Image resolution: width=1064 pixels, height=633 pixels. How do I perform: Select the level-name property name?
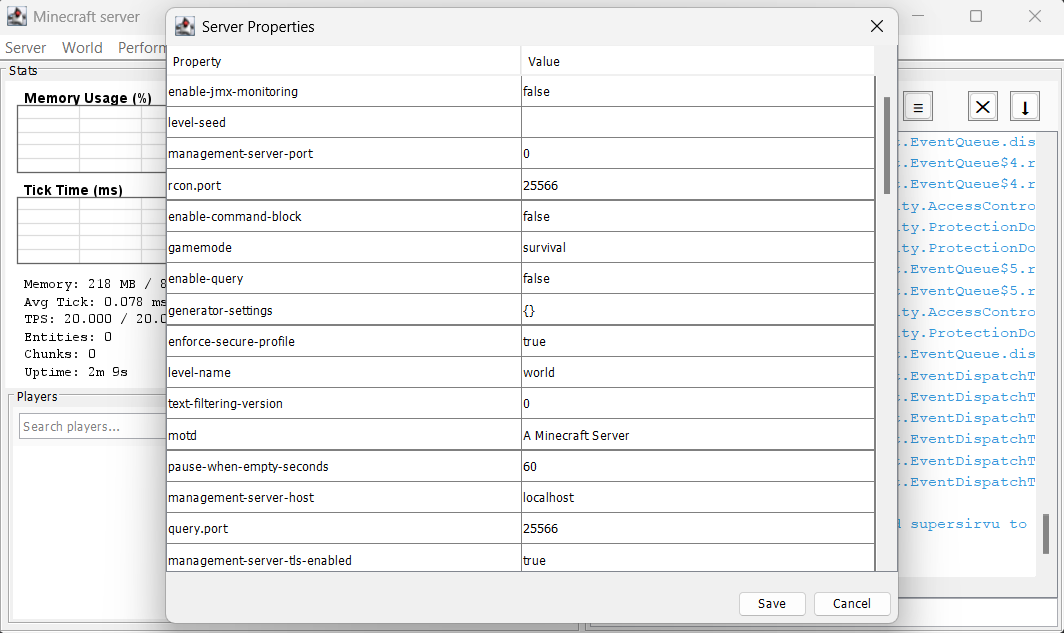coord(343,372)
